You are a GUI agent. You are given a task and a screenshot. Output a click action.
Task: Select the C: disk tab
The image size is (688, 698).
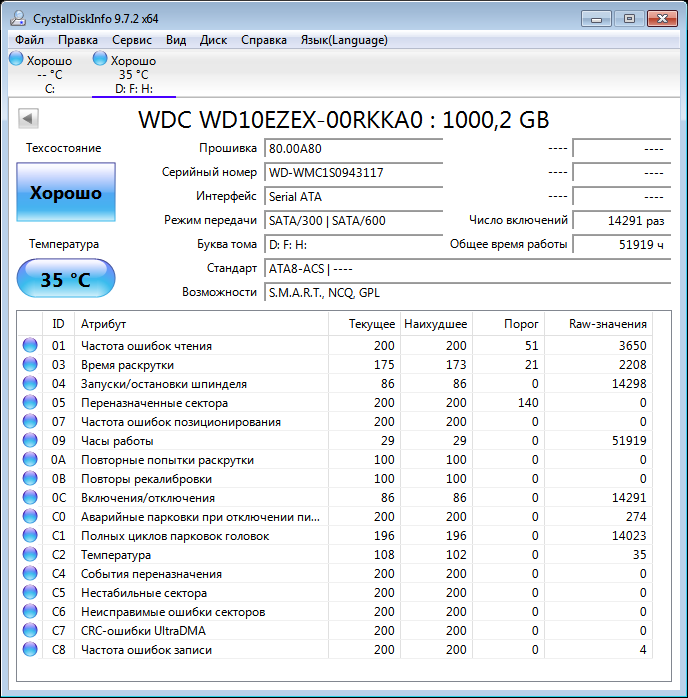42,75
